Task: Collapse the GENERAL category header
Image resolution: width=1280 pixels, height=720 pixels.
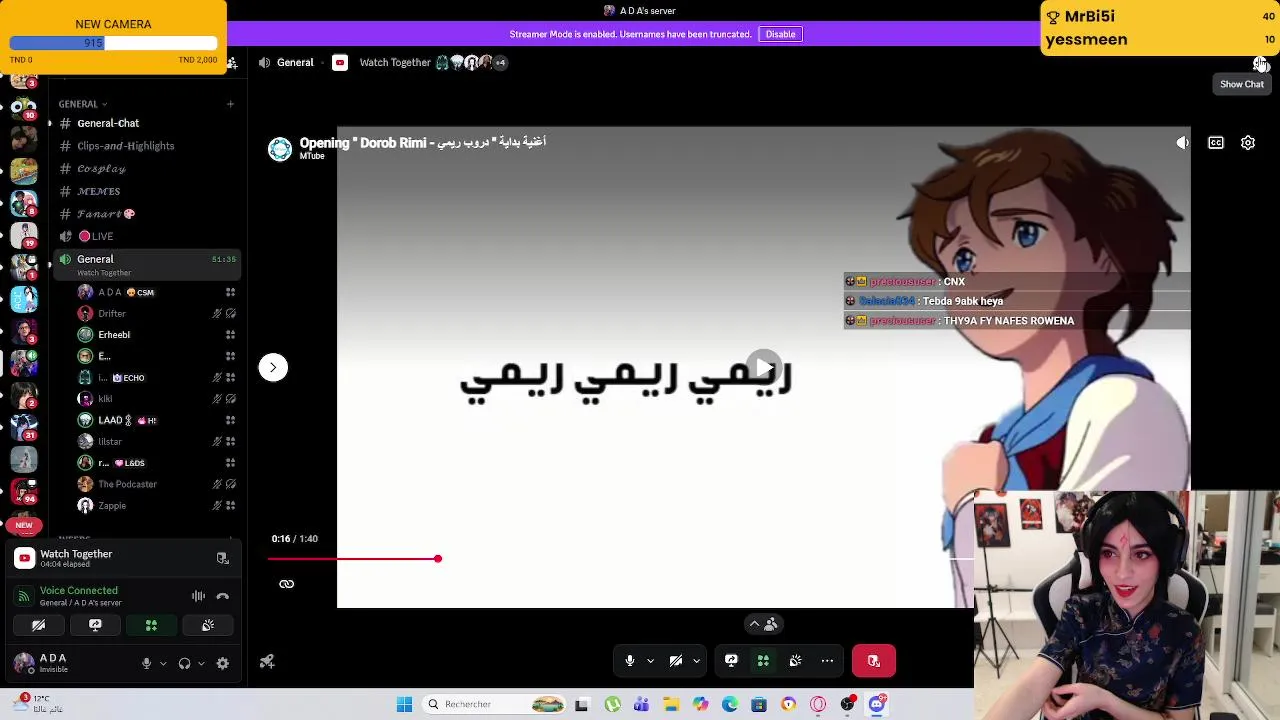Action: pos(82,104)
